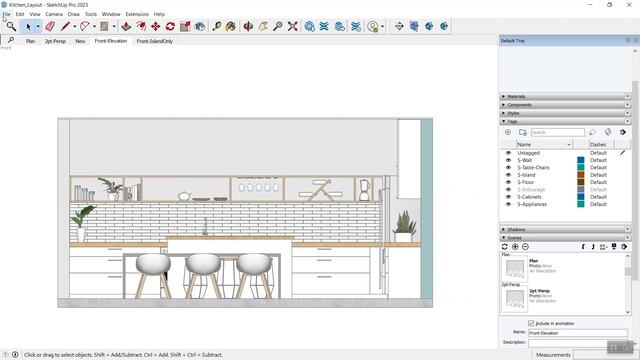Select the Rotate tool
This screenshot has width=640, height=360.
click(170, 27)
